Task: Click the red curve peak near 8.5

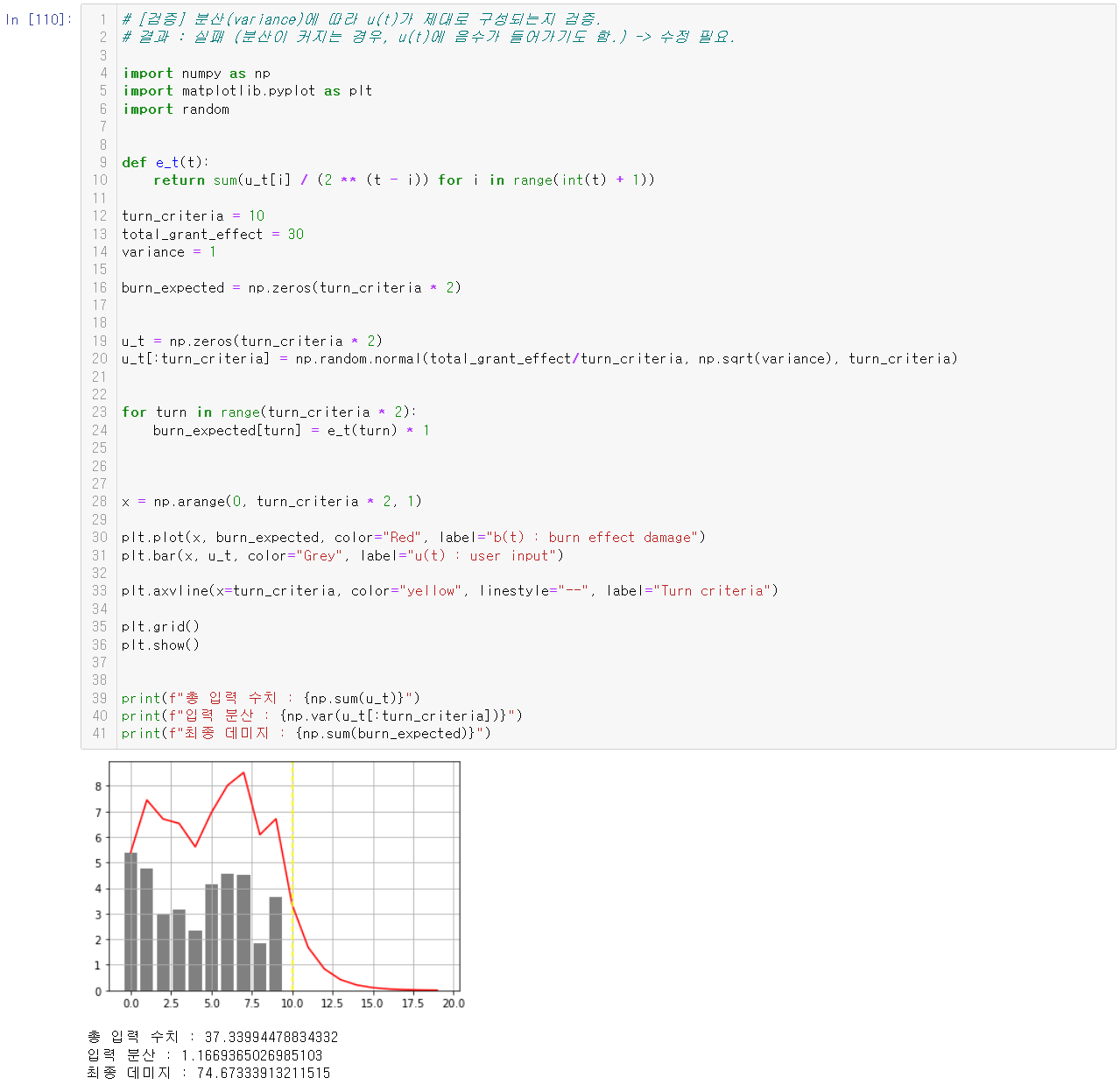Action: 243,773
